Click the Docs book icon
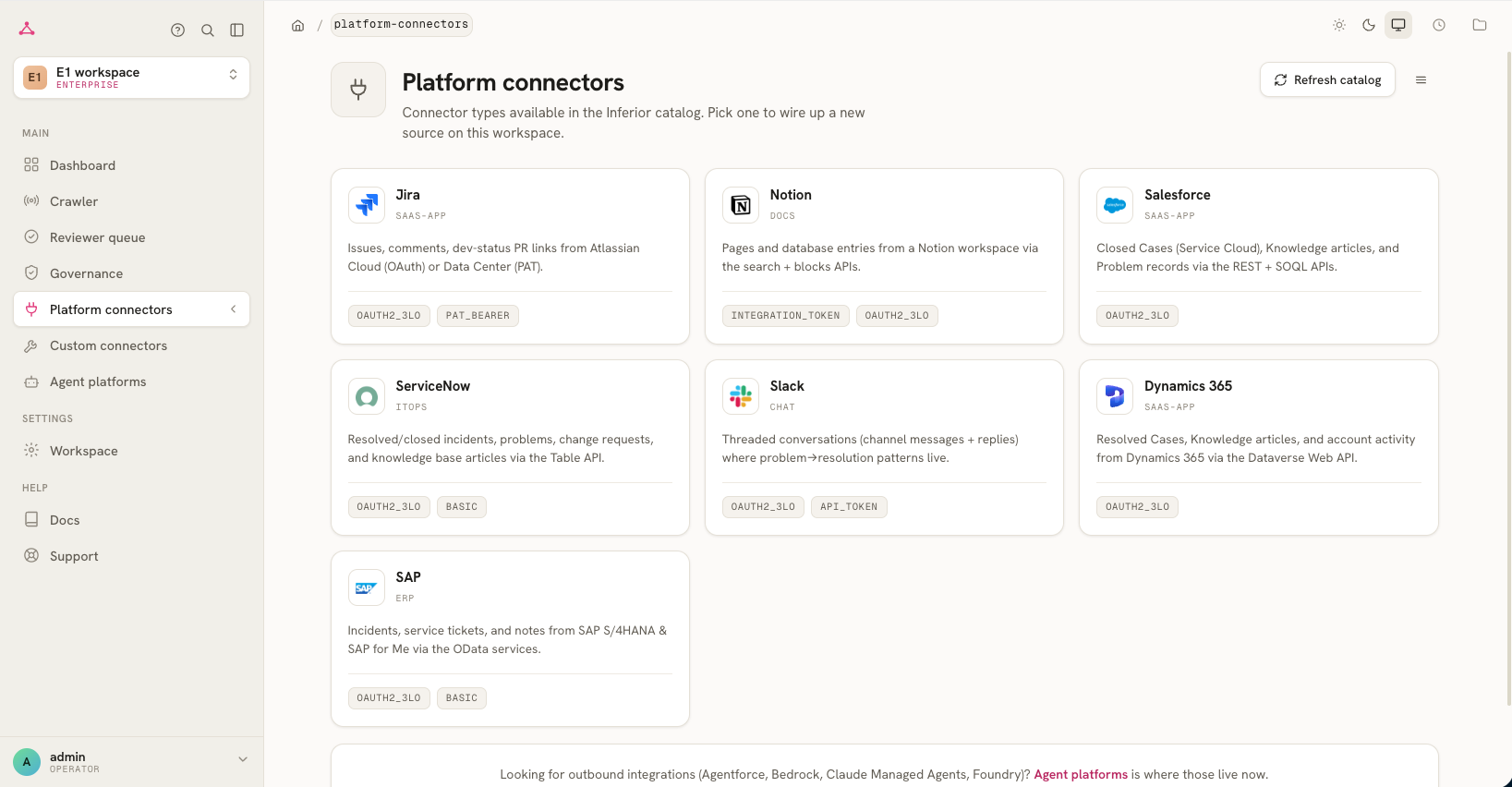 click(31, 520)
